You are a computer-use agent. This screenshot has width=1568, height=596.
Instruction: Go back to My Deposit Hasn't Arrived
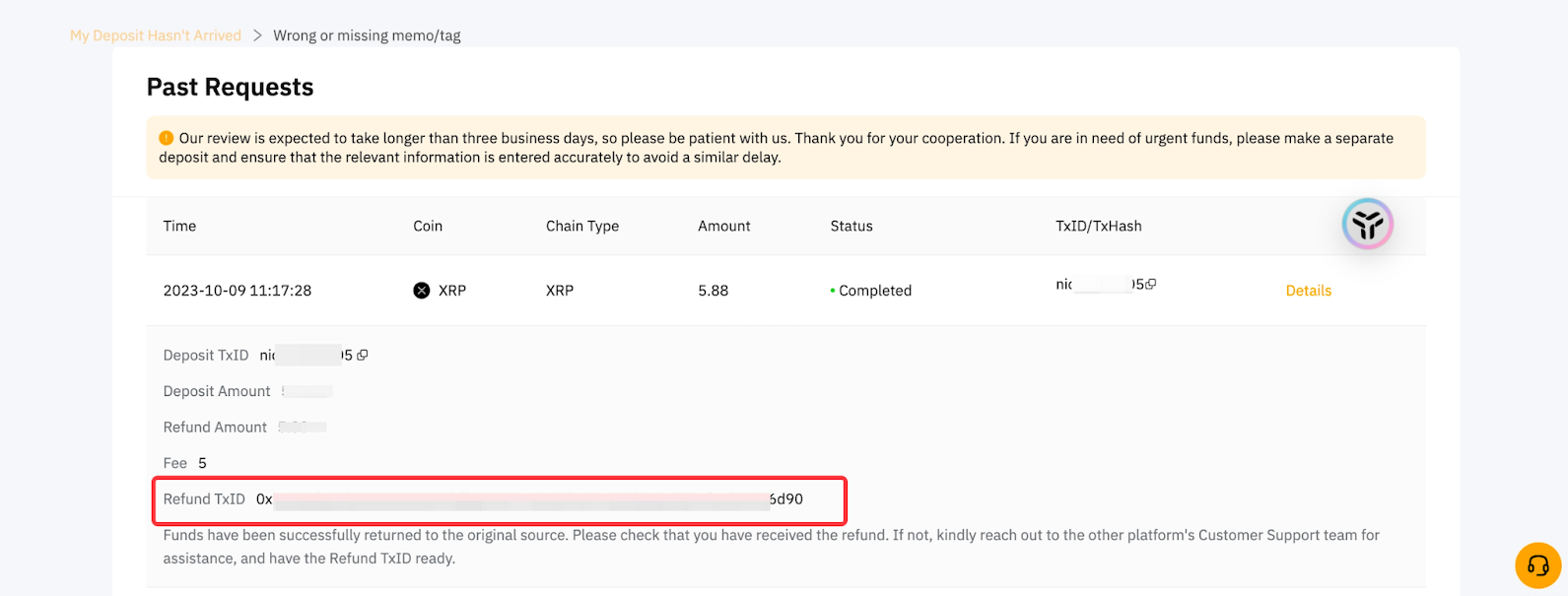pyautogui.click(x=156, y=35)
